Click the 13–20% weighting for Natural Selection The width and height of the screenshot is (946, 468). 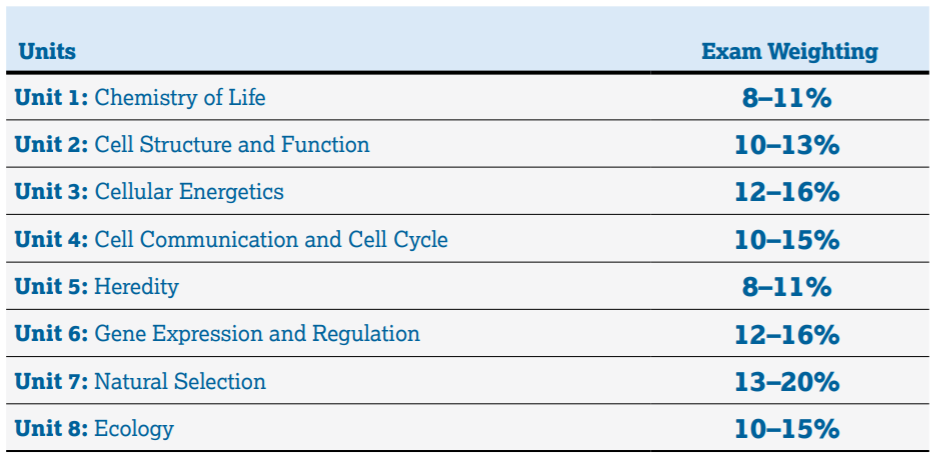click(x=787, y=382)
